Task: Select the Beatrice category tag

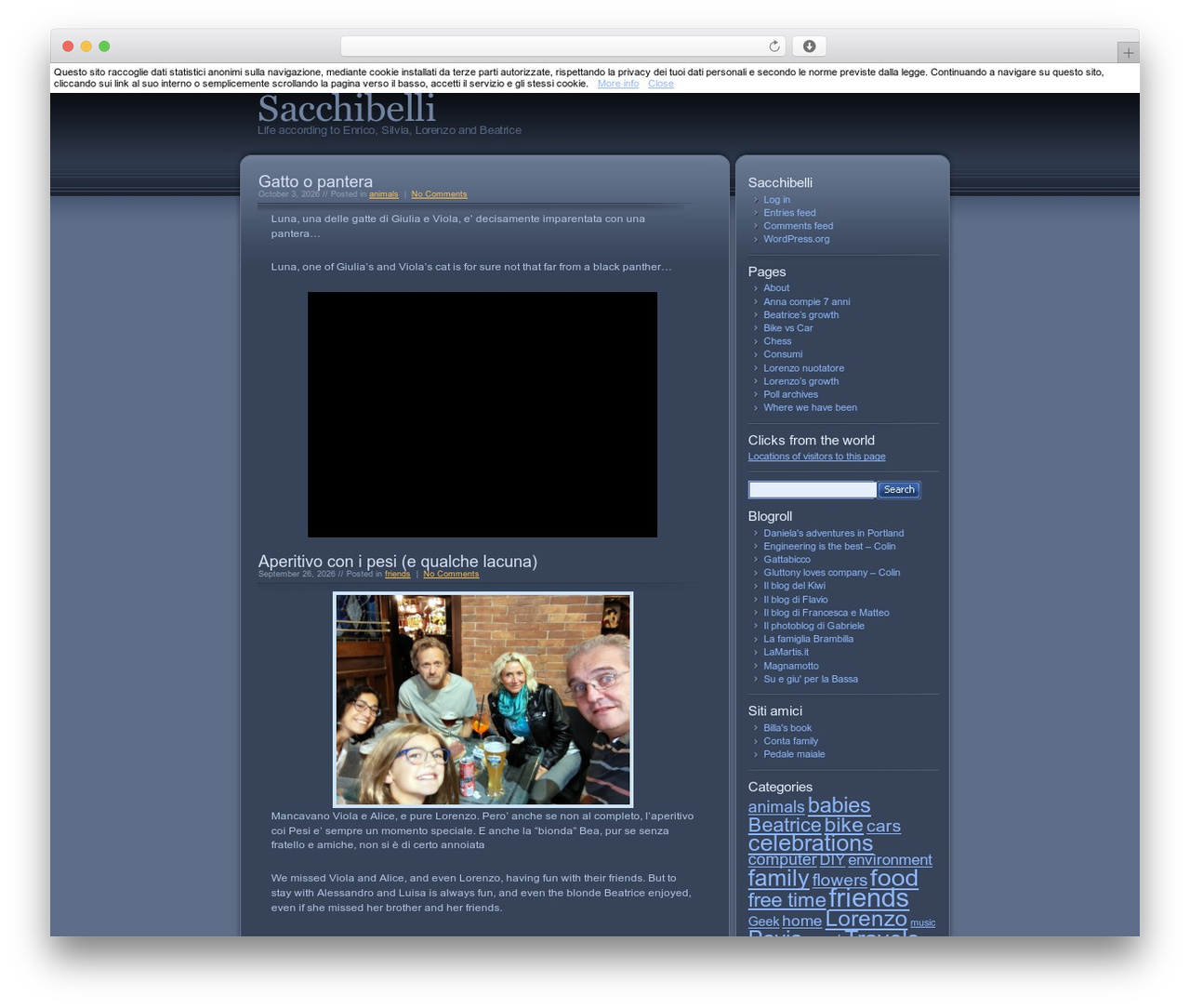Action: 785,825
